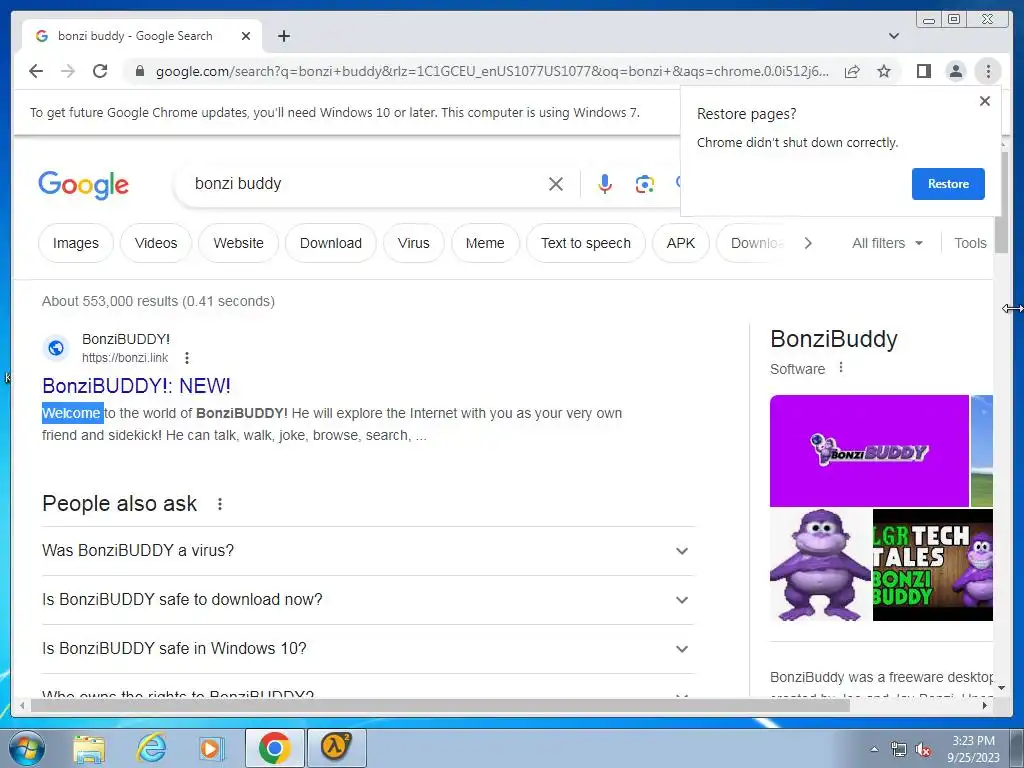Open the tab search chevron in the title bar
The height and width of the screenshot is (768, 1024).
click(894, 36)
